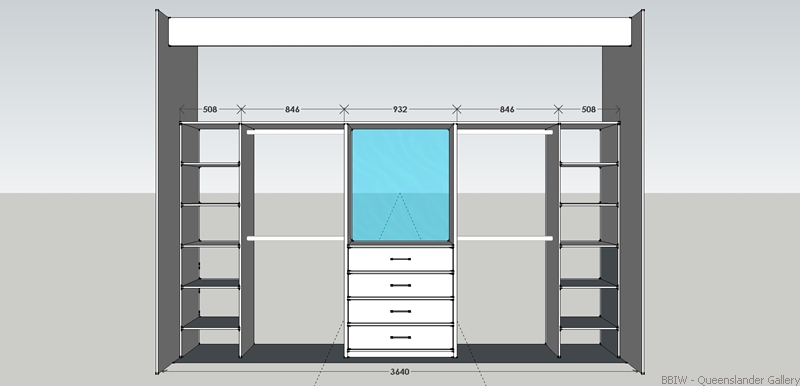Click the bottom drawer front
Viewport: 800px width, 386px height.
(400, 337)
